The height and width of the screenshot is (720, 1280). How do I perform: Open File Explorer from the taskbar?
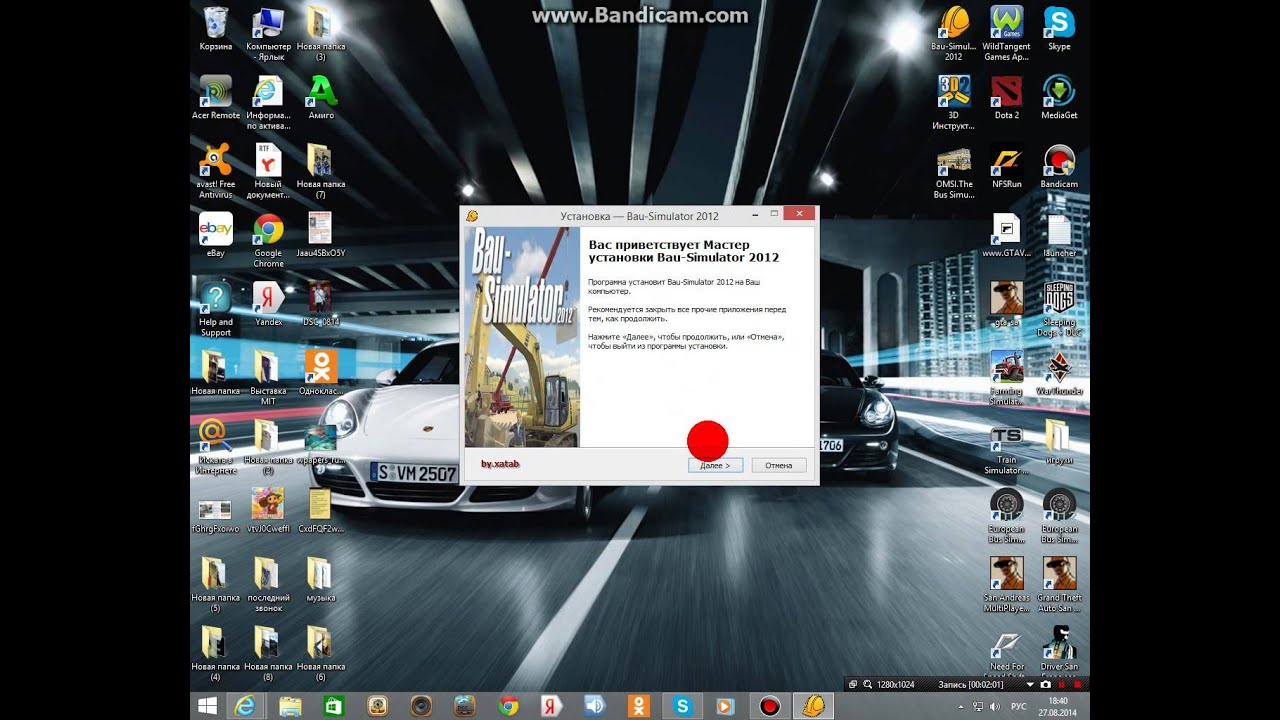290,706
